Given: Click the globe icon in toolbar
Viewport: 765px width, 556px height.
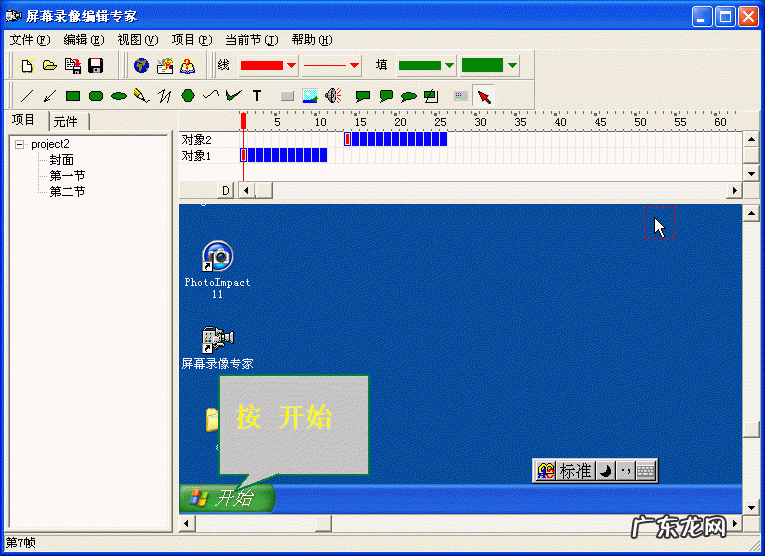Looking at the screenshot, I should coord(141,66).
